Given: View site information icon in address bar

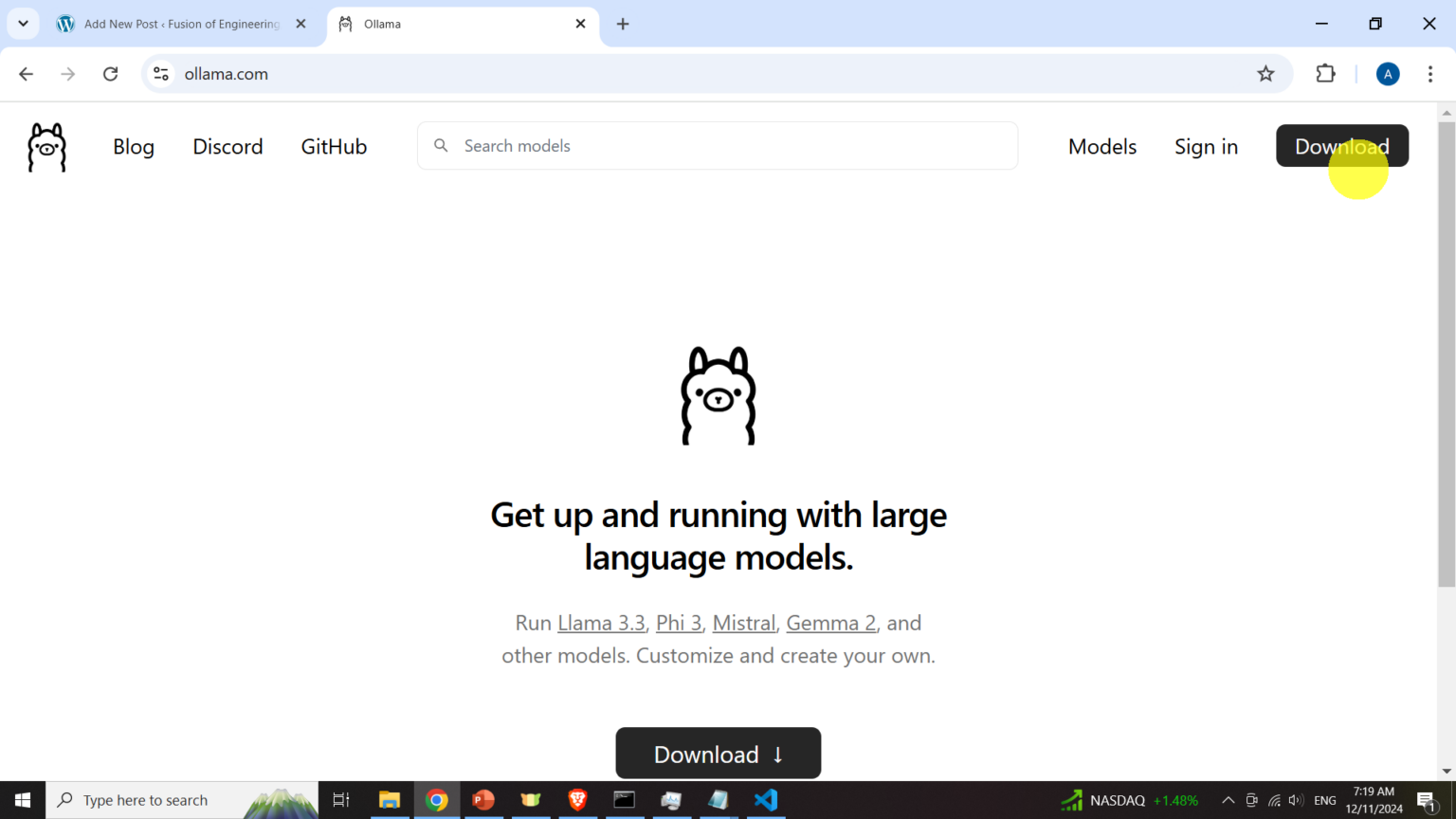Looking at the screenshot, I should click(161, 74).
